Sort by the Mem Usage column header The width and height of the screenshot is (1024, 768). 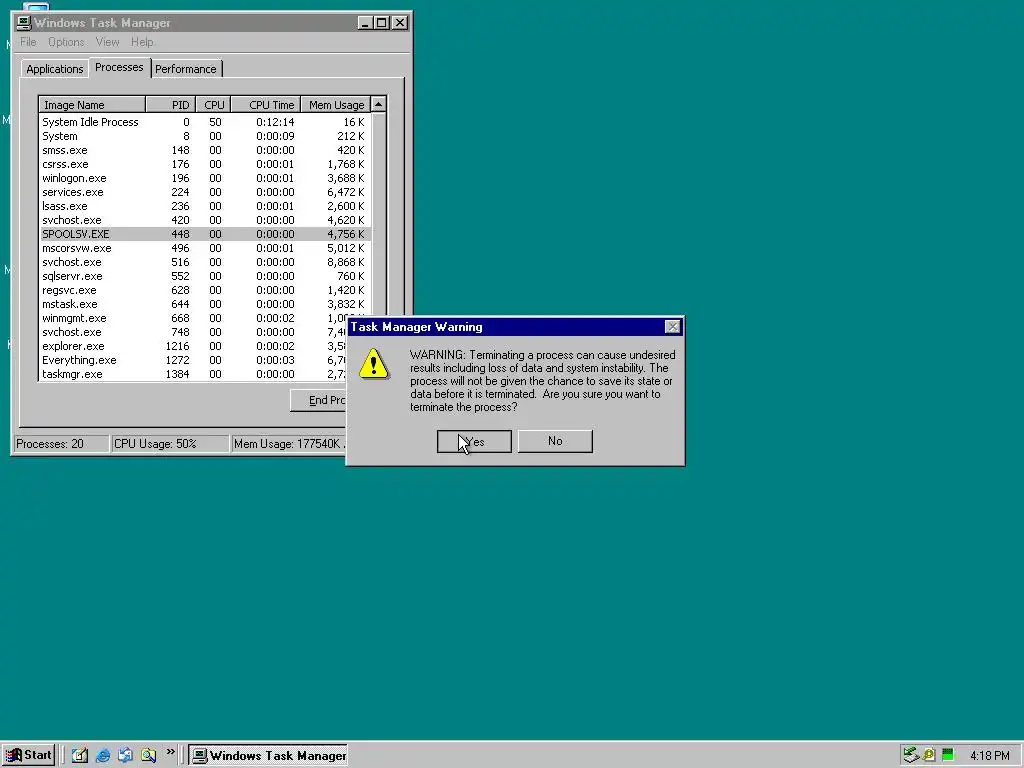tap(336, 104)
